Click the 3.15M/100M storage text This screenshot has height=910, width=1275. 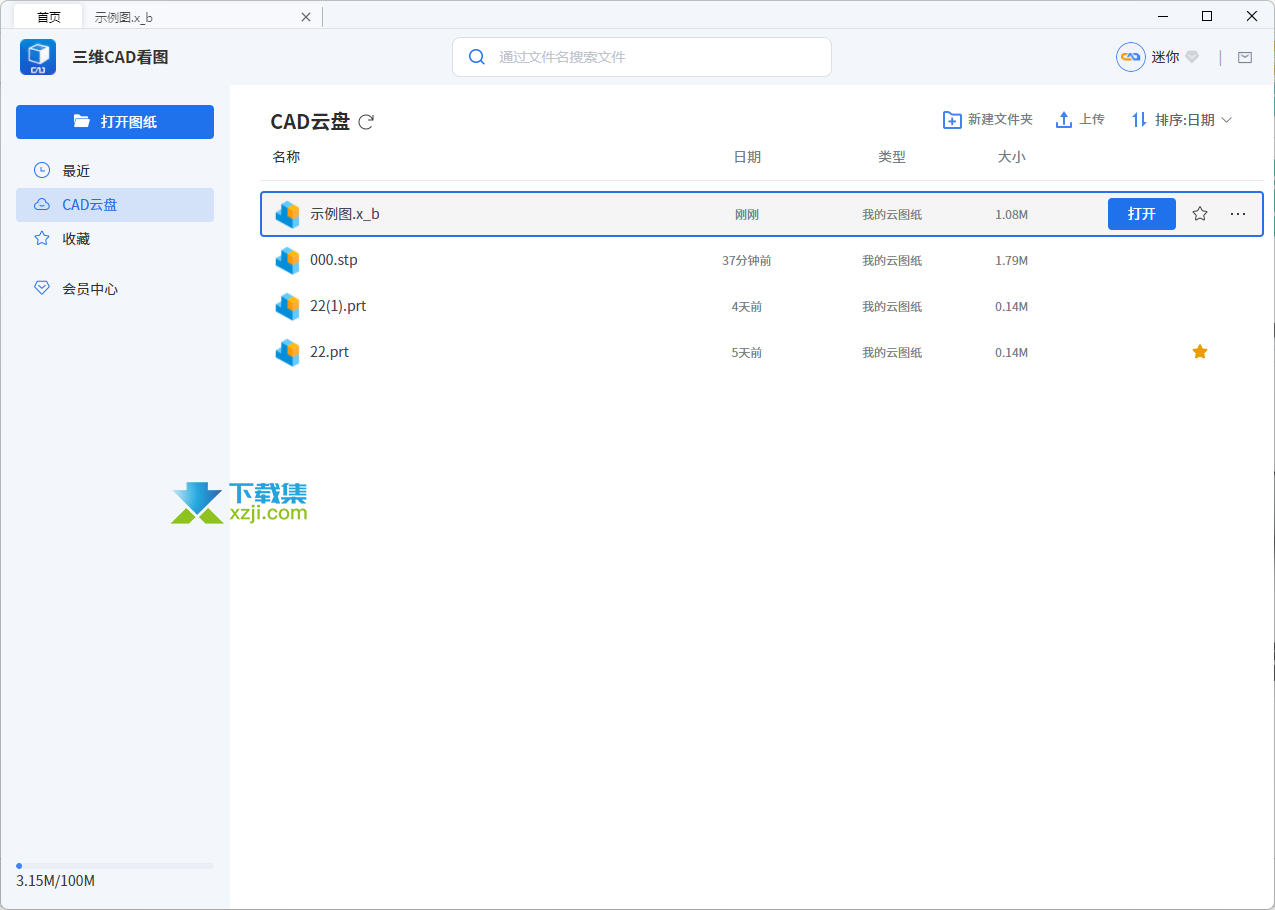point(55,881)
